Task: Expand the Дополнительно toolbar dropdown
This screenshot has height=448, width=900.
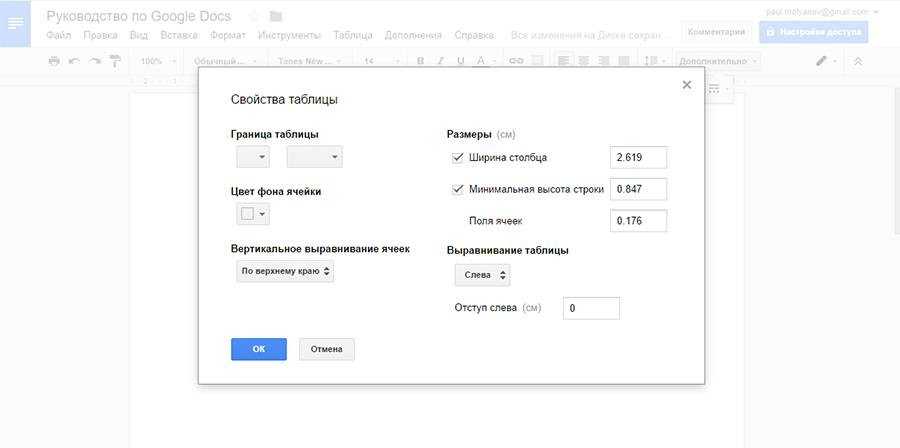Action: point(718,61)
